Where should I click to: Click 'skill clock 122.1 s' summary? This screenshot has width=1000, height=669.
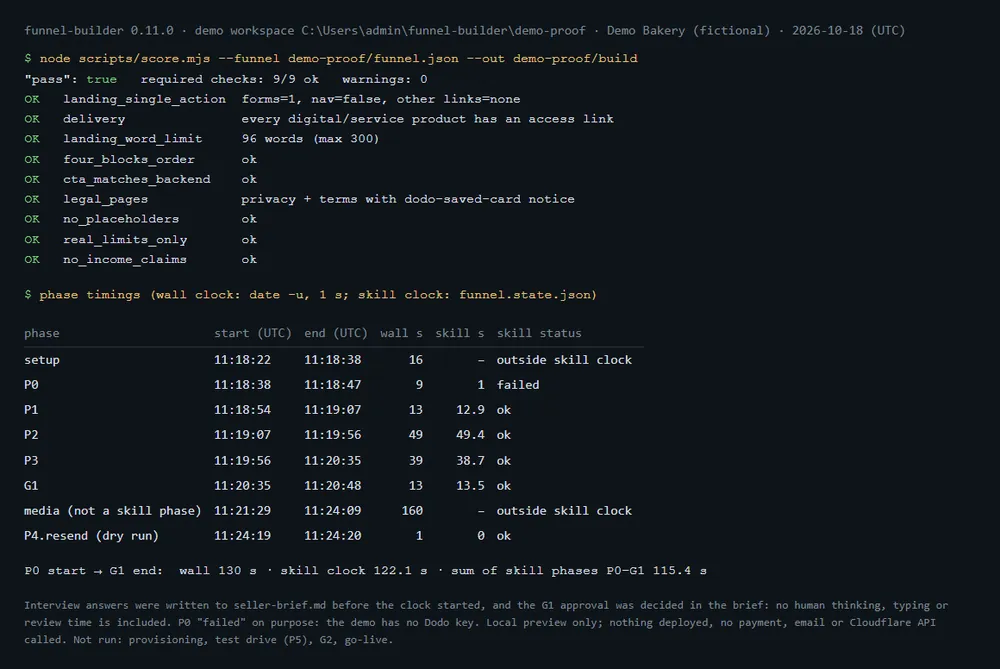point(354,571)
